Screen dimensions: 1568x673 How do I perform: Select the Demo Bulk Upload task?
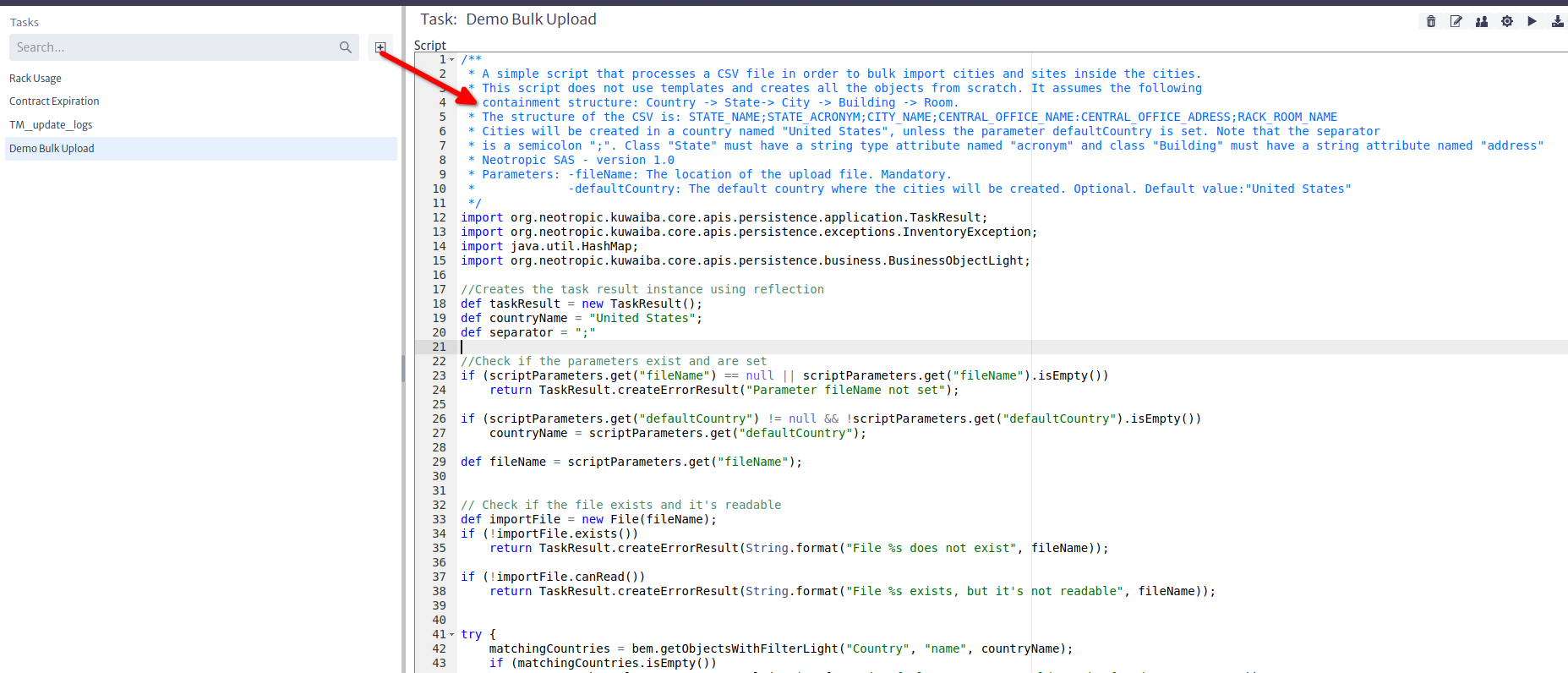(x=52, y=149)
